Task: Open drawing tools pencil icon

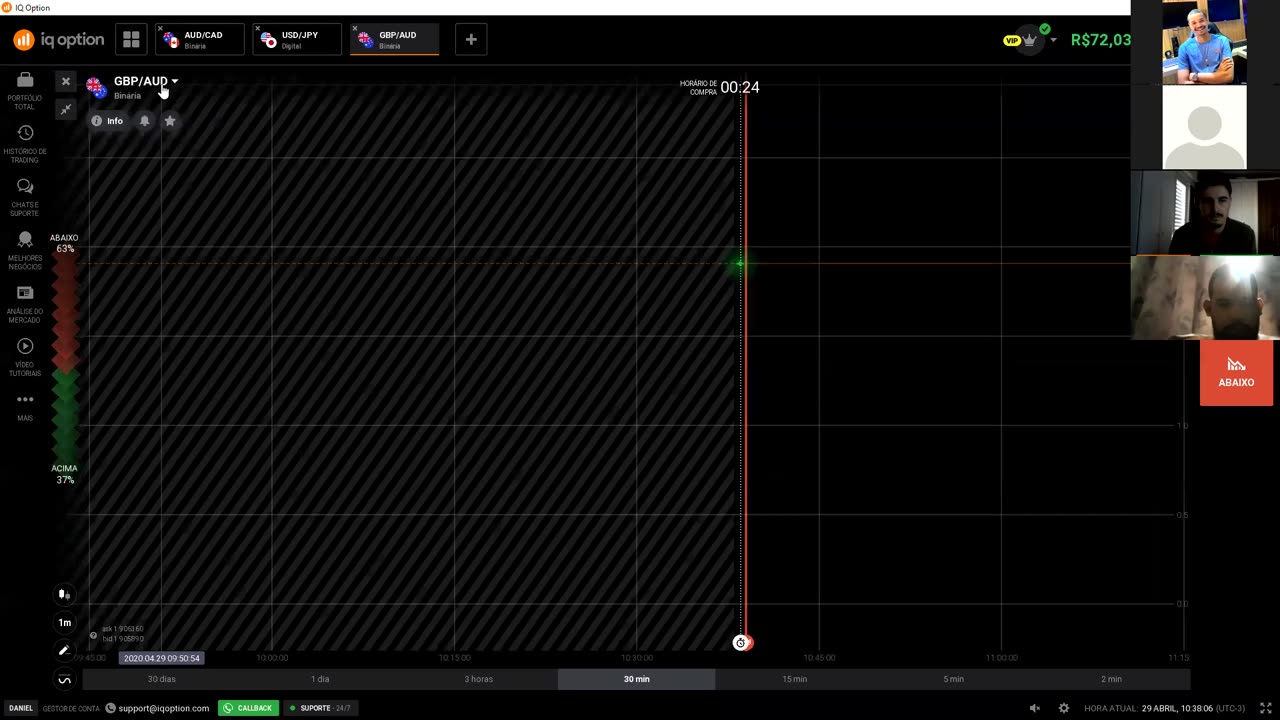Action: click(x=64, y=650)
